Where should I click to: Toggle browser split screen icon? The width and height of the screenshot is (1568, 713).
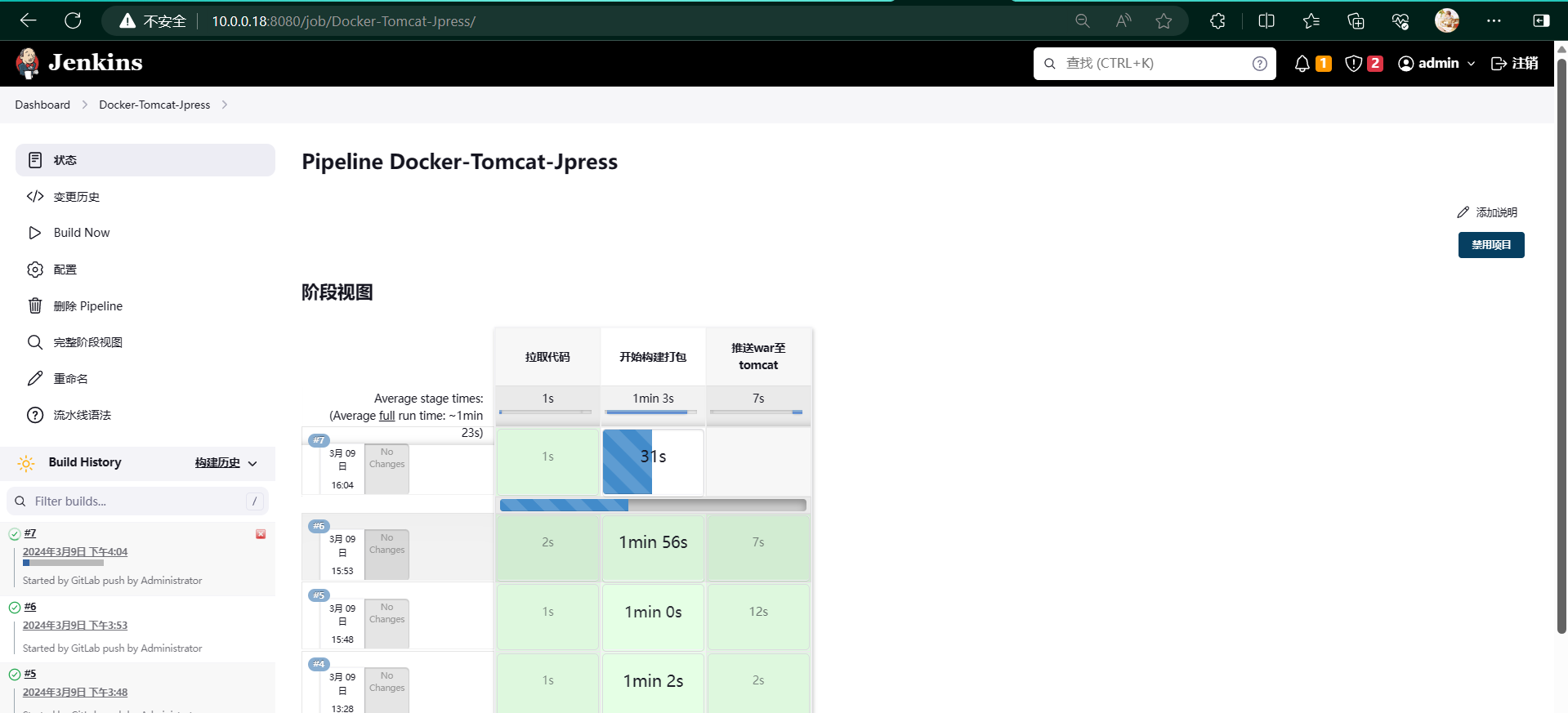pos(1266,21)
